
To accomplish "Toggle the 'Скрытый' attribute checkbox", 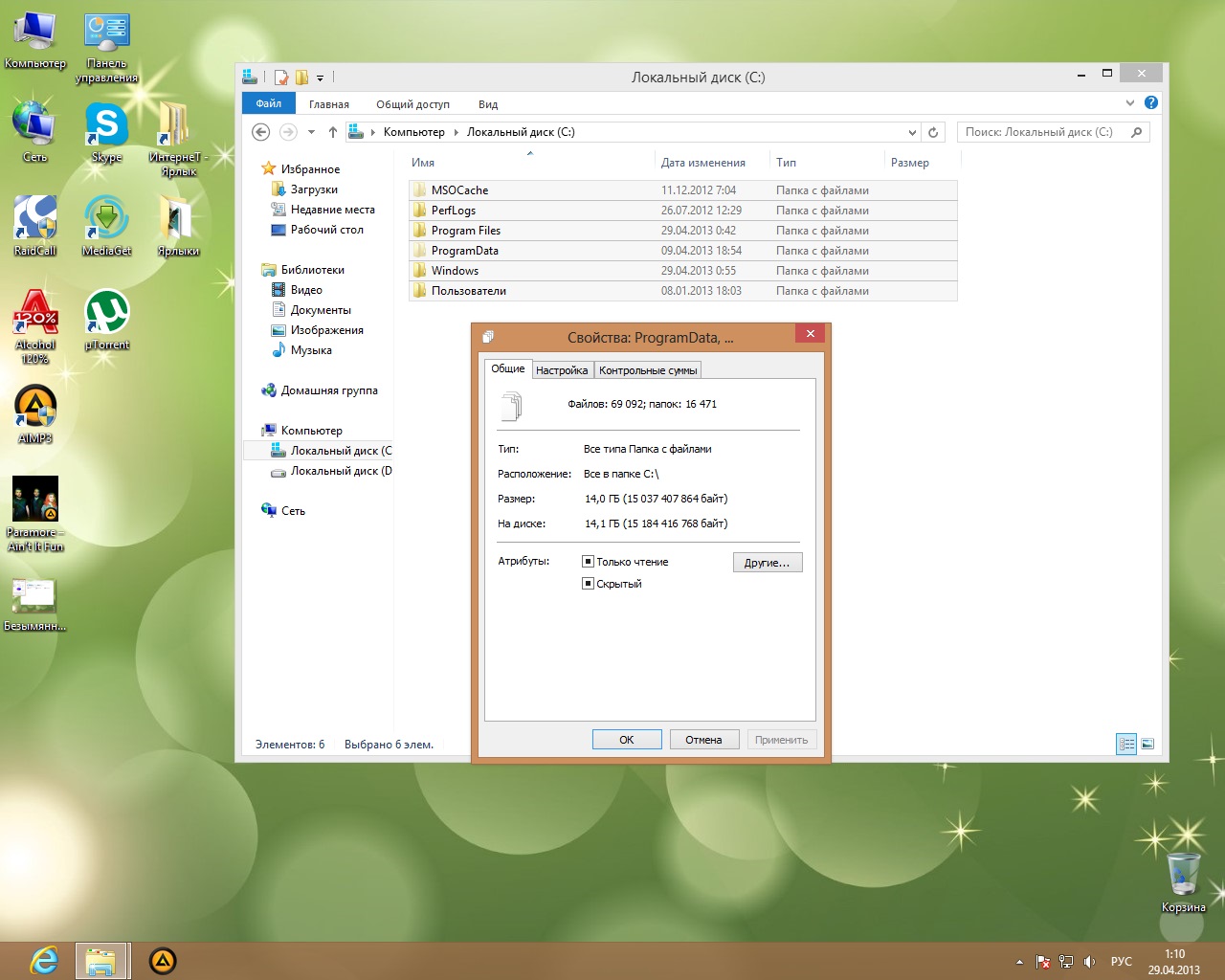I will (x=589, y=584).
